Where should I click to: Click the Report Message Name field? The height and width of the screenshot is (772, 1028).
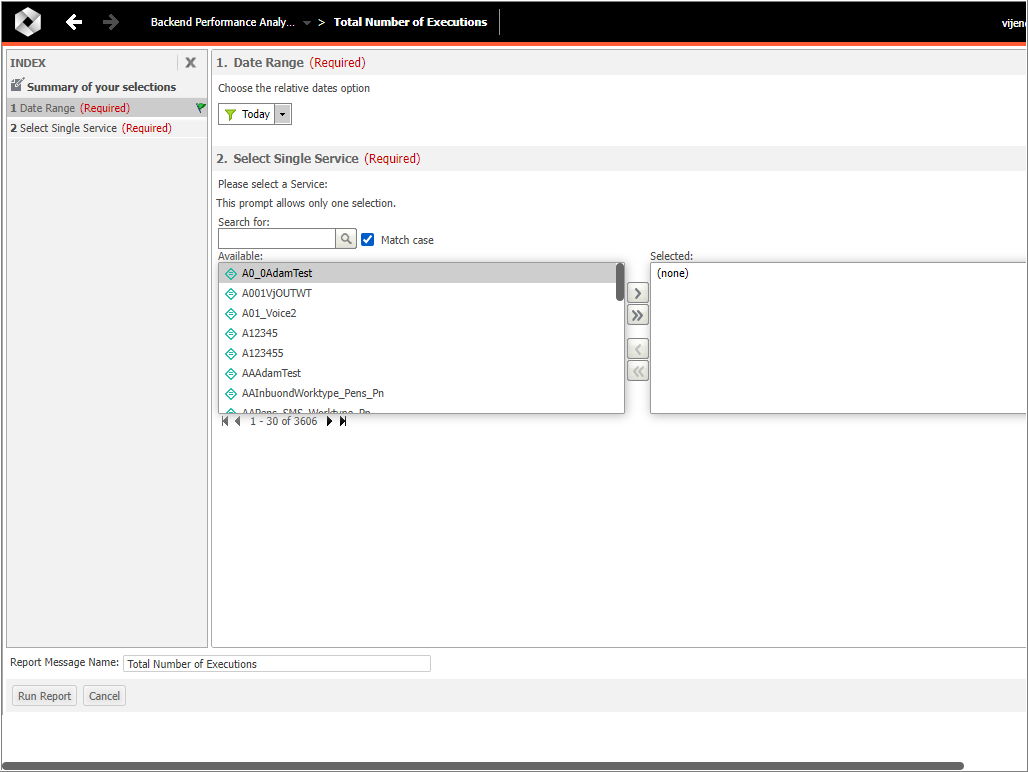click(277, 664)
